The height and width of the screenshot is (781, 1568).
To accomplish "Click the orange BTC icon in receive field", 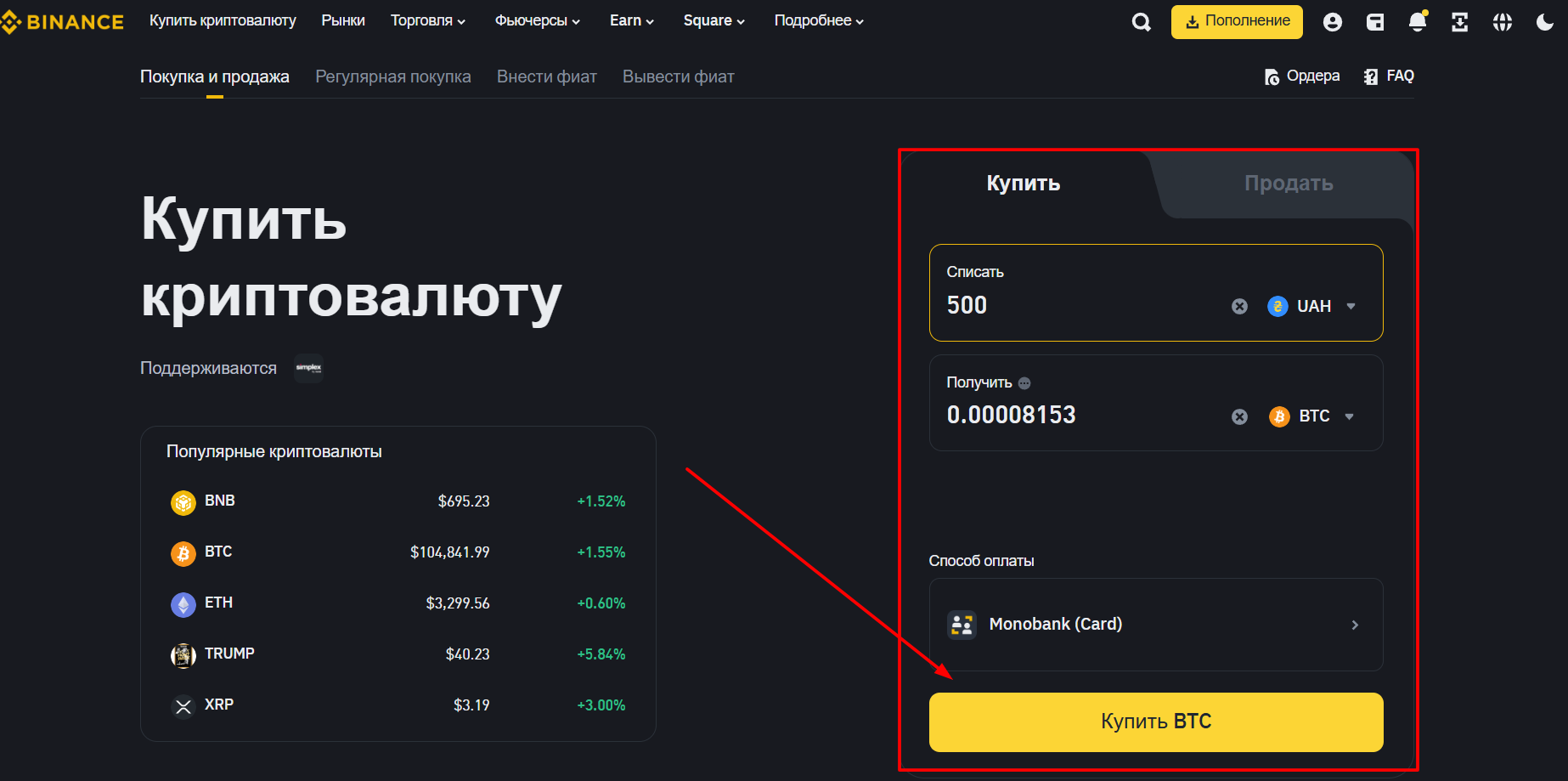I will [x=1279, y=416].
